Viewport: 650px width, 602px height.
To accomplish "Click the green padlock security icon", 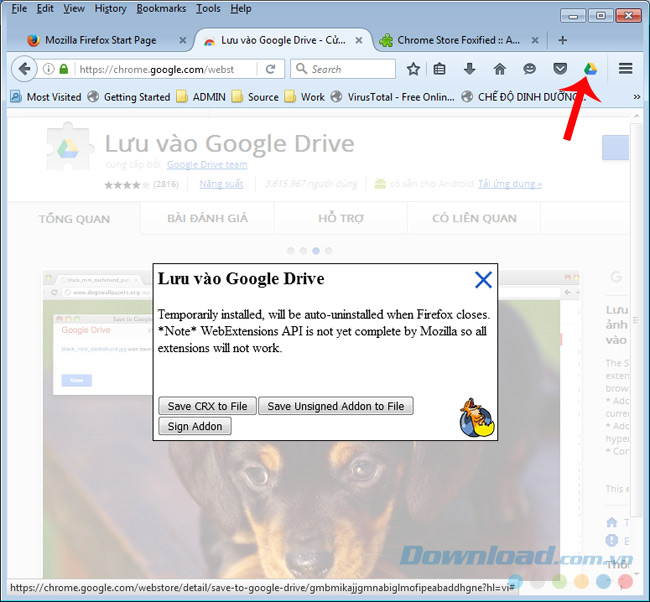I will click(63, 69).
